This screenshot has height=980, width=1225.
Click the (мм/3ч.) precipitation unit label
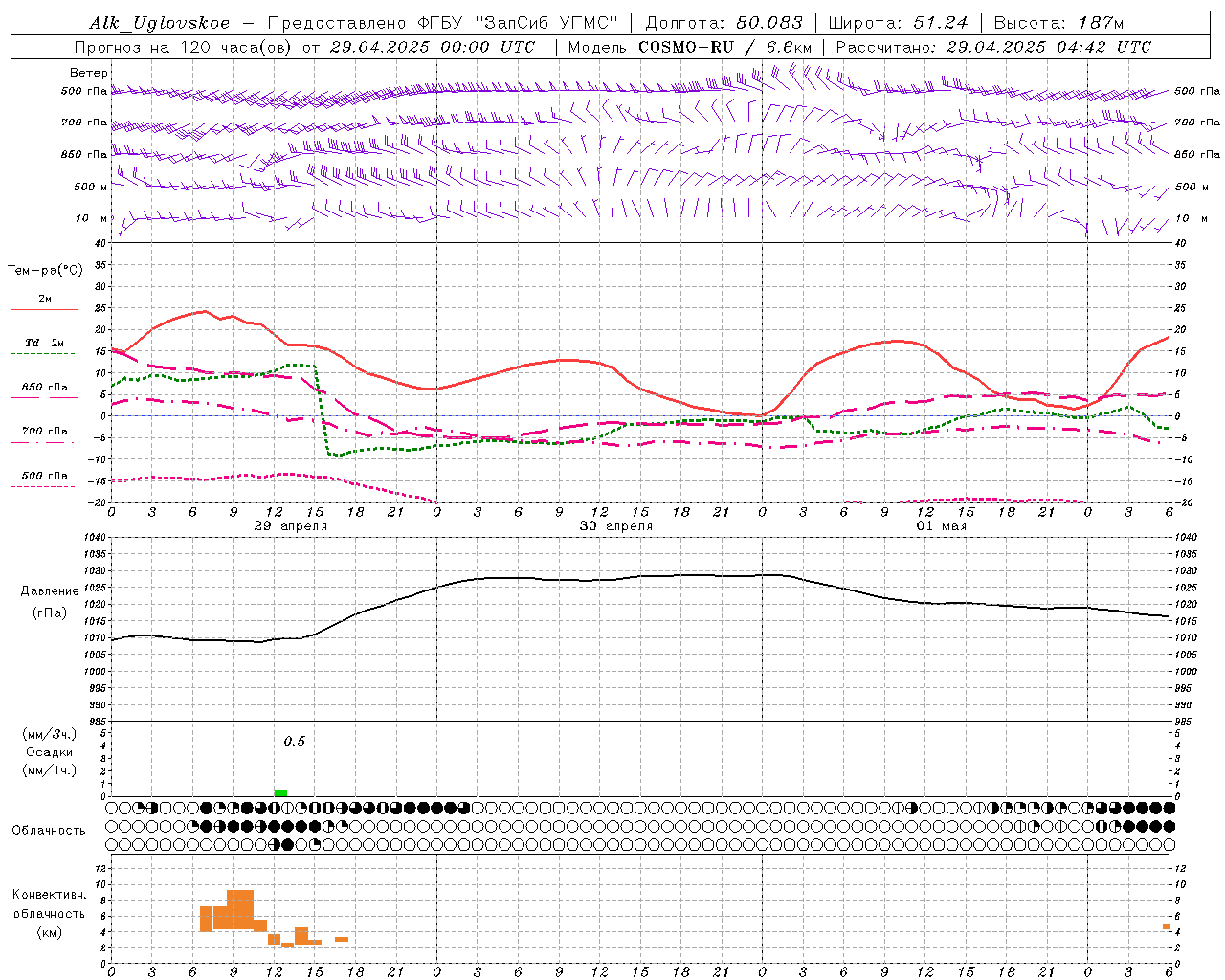click(x=50, y=734)
